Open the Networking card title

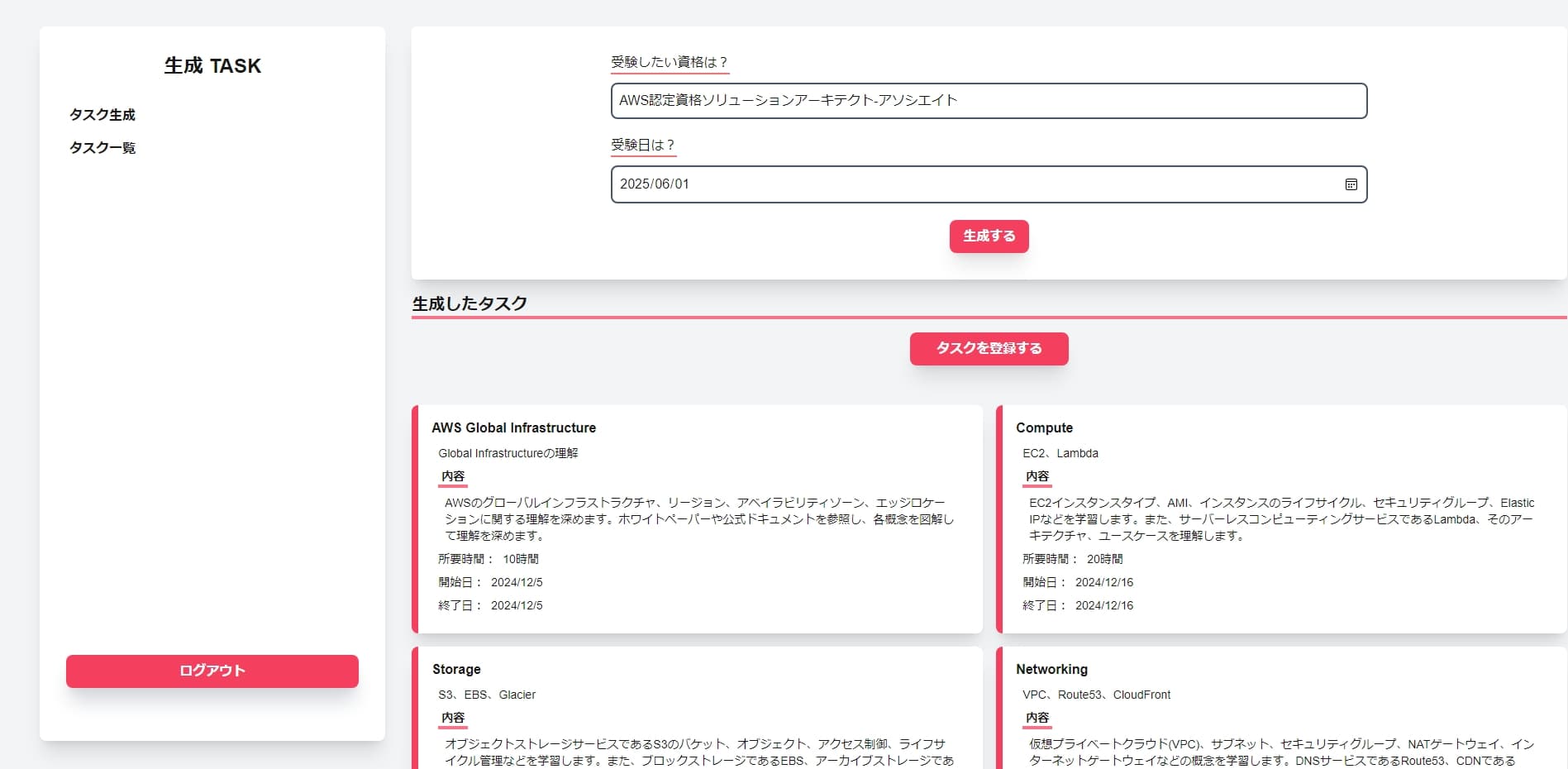[x=1051, y=669]
